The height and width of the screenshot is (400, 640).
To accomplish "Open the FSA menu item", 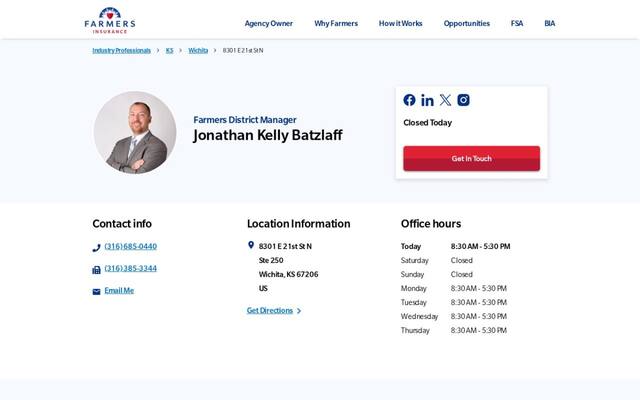I will [517, 24].
